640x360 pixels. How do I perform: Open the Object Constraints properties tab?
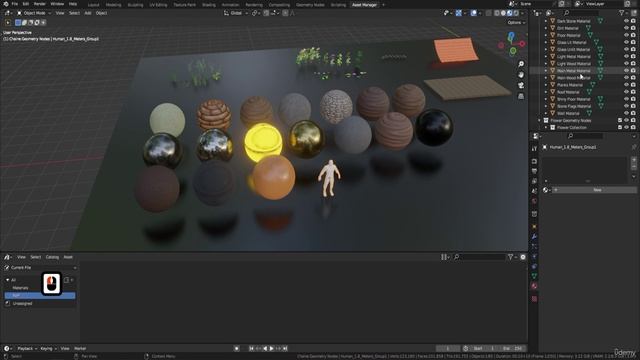pos(534,266)
